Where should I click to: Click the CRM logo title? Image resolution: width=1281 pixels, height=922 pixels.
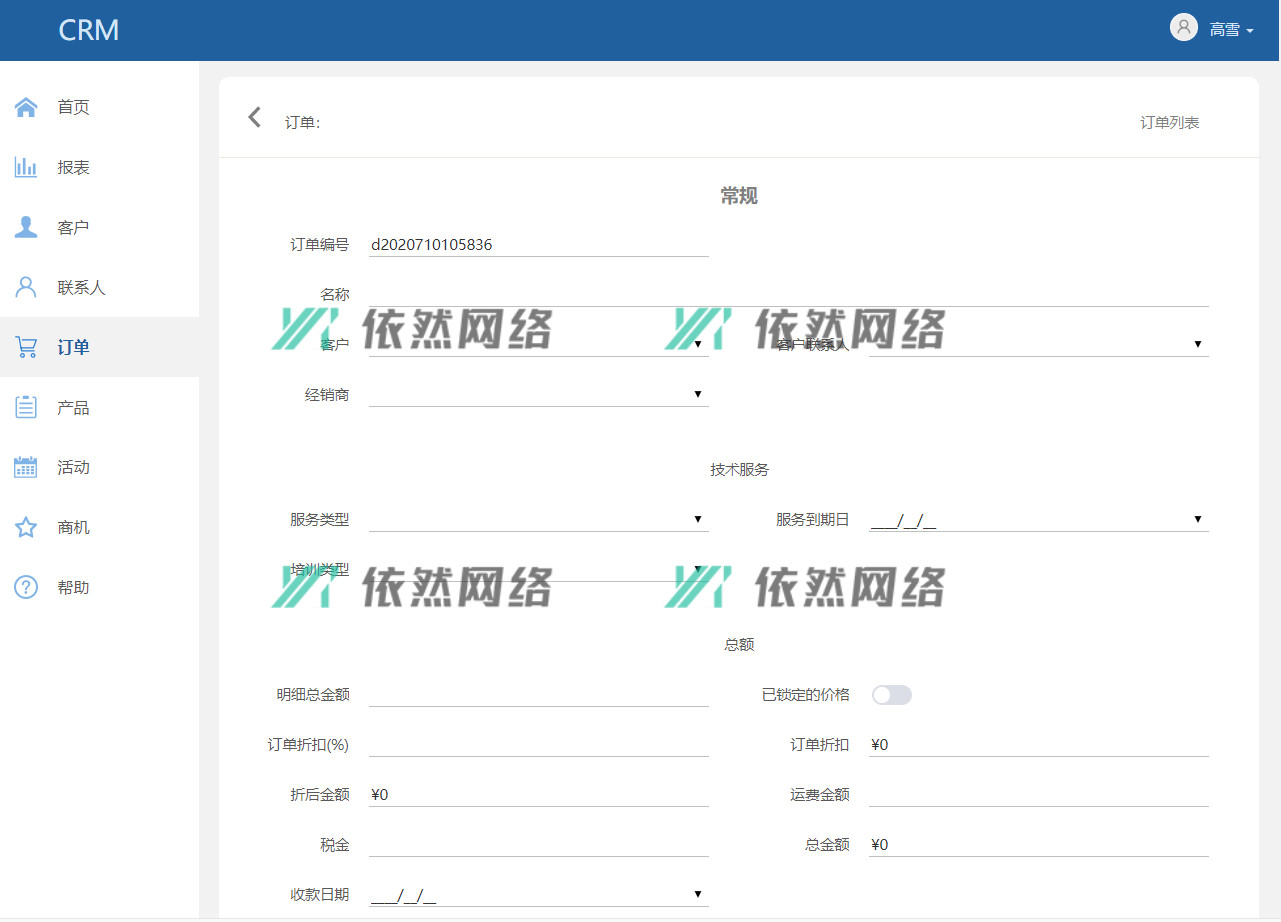(89, 30)
